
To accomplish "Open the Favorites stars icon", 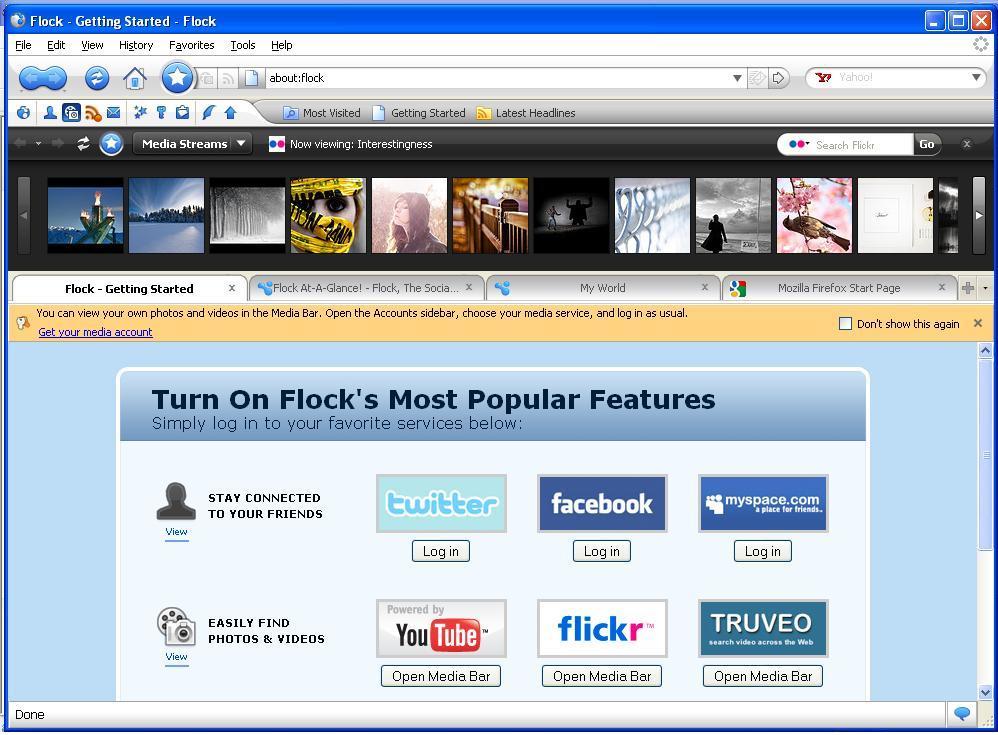I will 138,113.
